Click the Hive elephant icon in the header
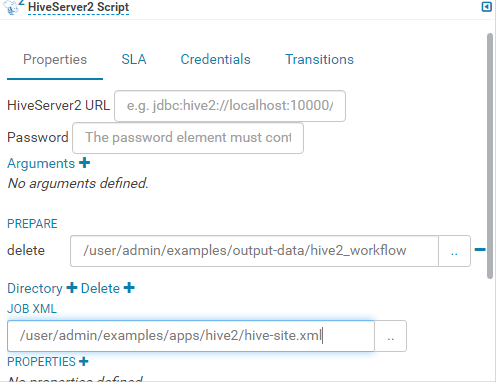The width and height of the screenshot is (496, 382). 12,7
